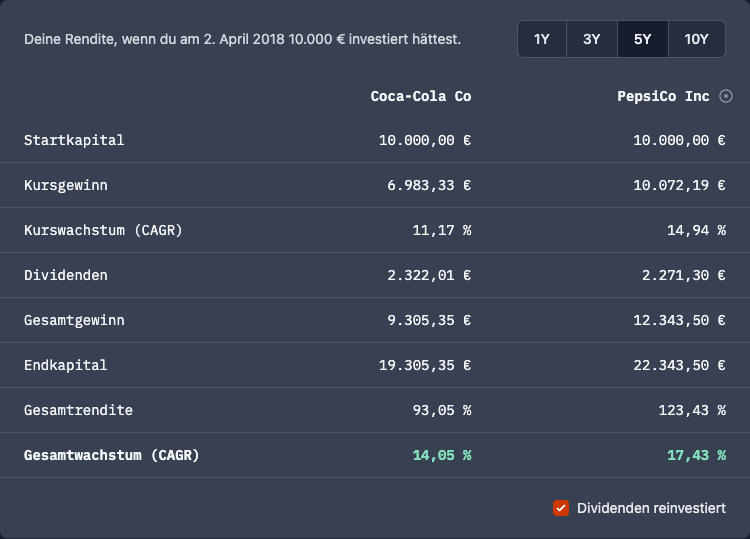Click the Coca-Cola Co column header
Screen dimensions: 750x539
point(420,96)
